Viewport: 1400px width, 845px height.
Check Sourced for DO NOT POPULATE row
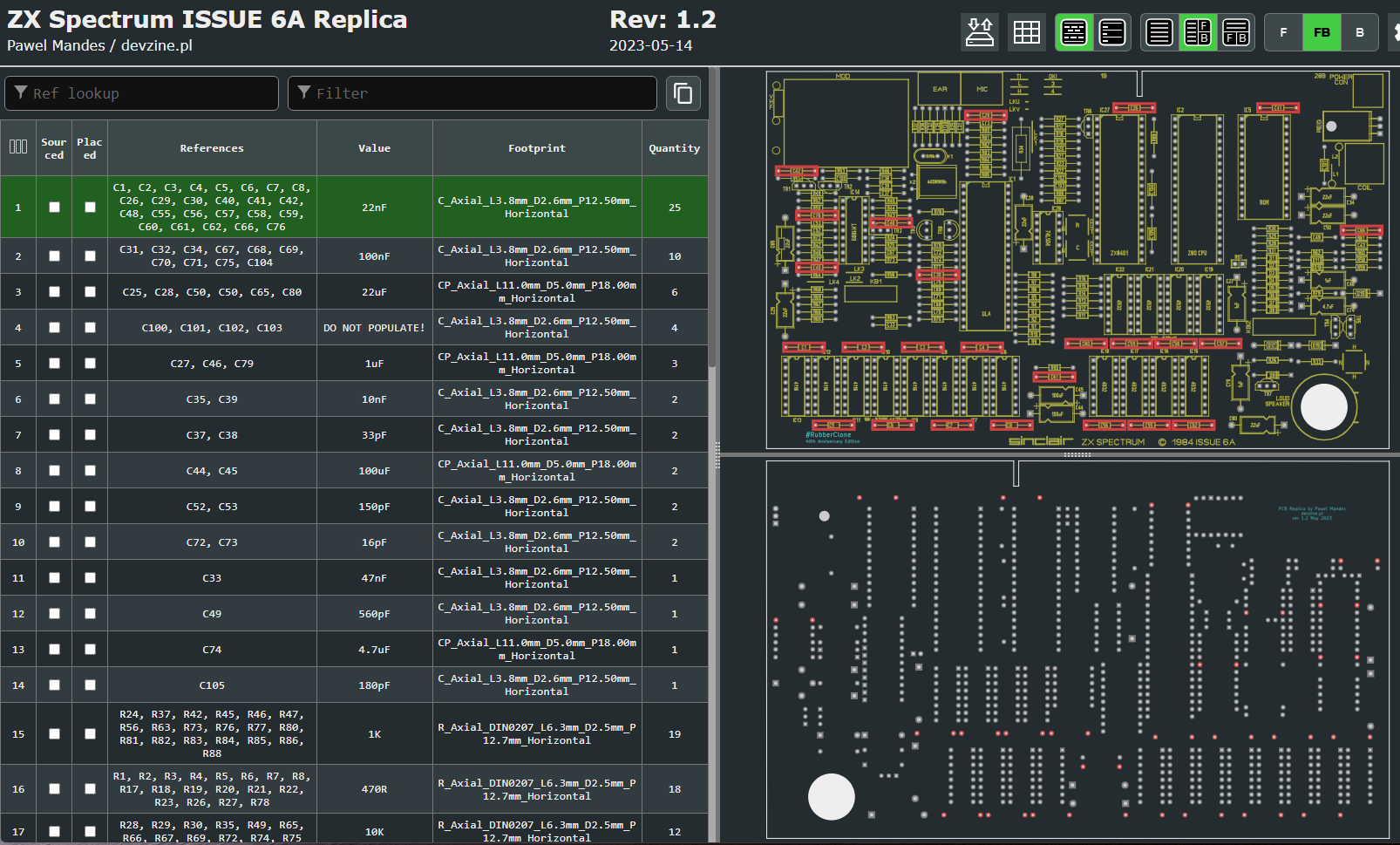tap(54, 327)
